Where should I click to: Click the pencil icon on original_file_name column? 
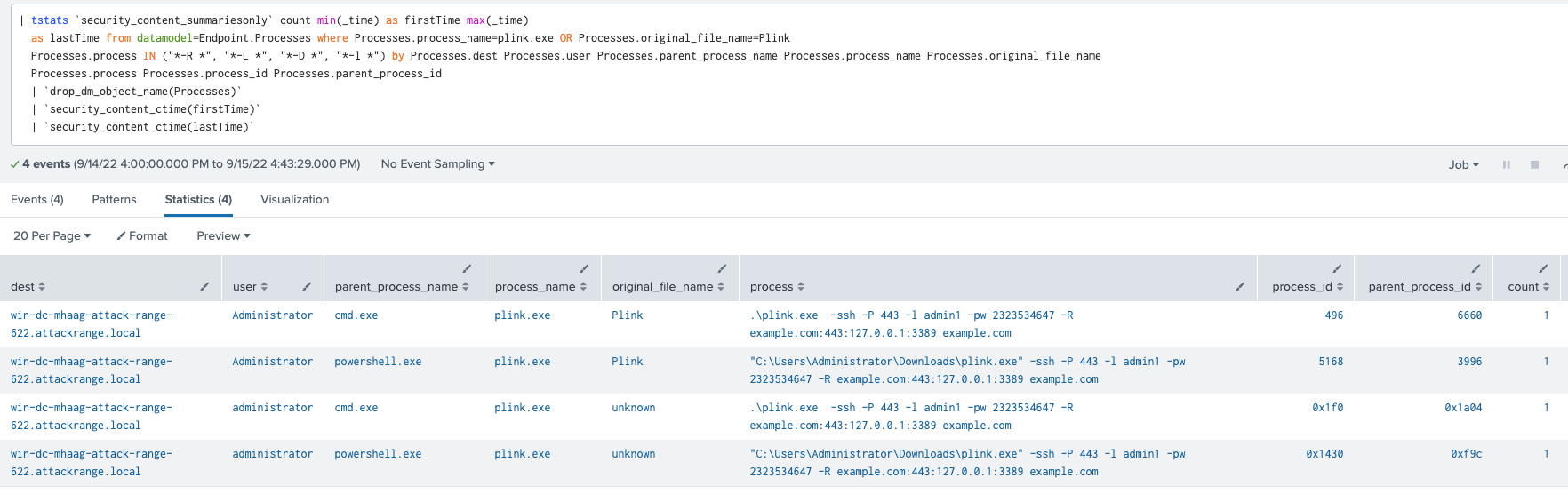click(x=722, y=268)
